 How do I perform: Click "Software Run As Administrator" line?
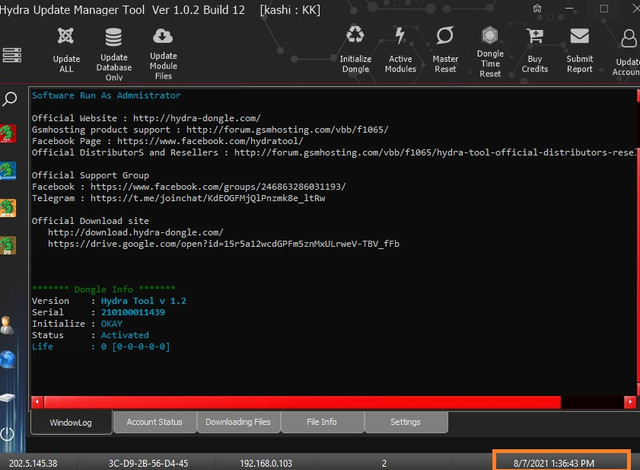tap(106, 95)
